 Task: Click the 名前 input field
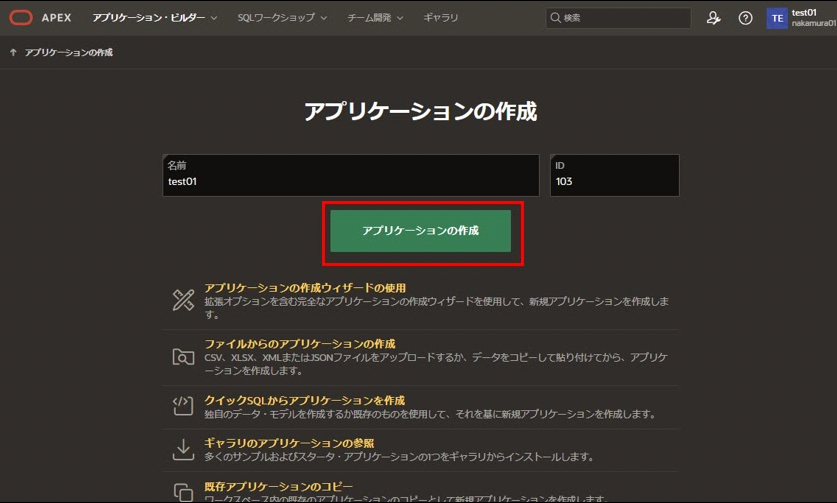point(350,182)
